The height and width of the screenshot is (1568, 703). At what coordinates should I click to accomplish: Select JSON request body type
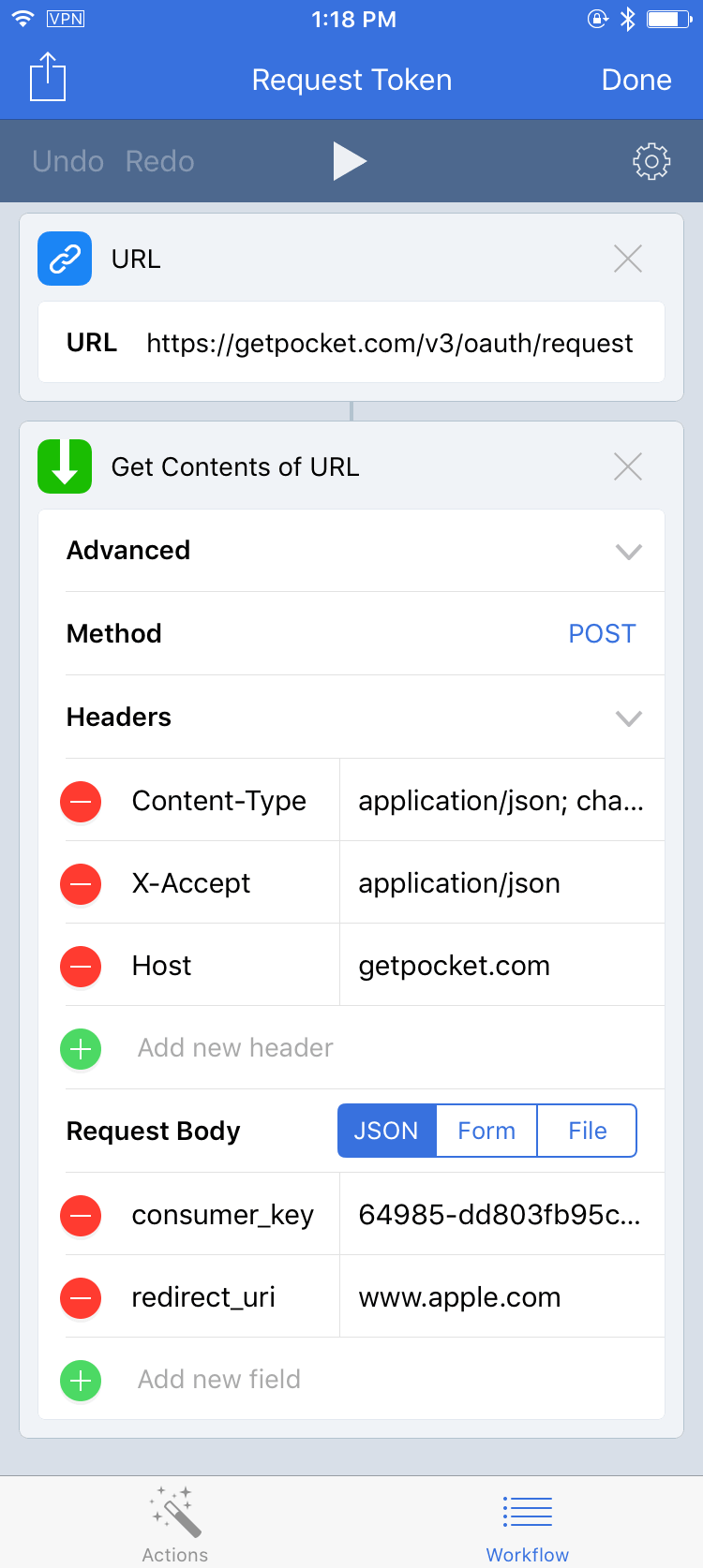pyautogui.click(x=386, y=1131)
